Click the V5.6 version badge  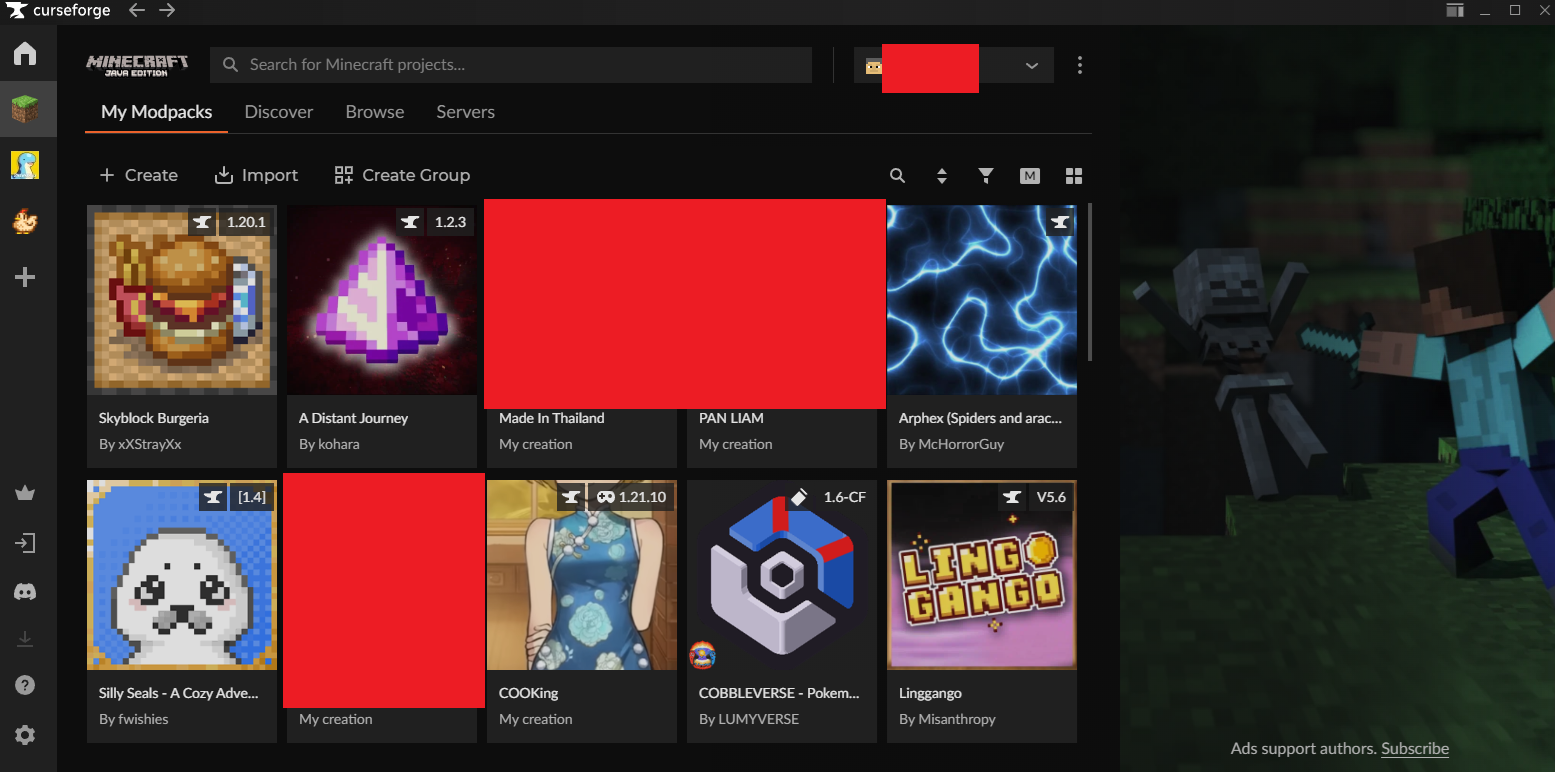[1051, 497]
